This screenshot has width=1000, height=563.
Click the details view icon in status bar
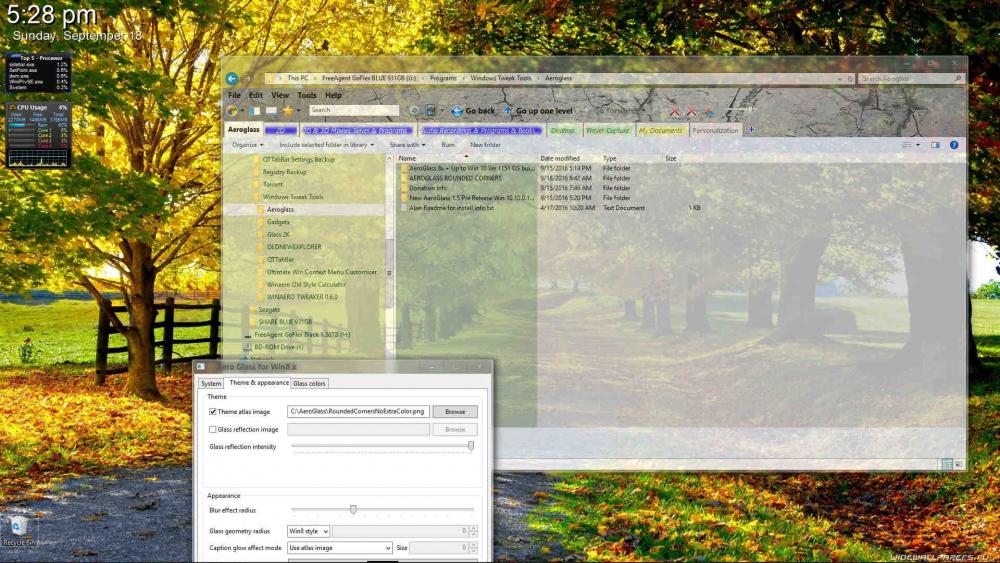pyautogui.click(x=947, y=464)
